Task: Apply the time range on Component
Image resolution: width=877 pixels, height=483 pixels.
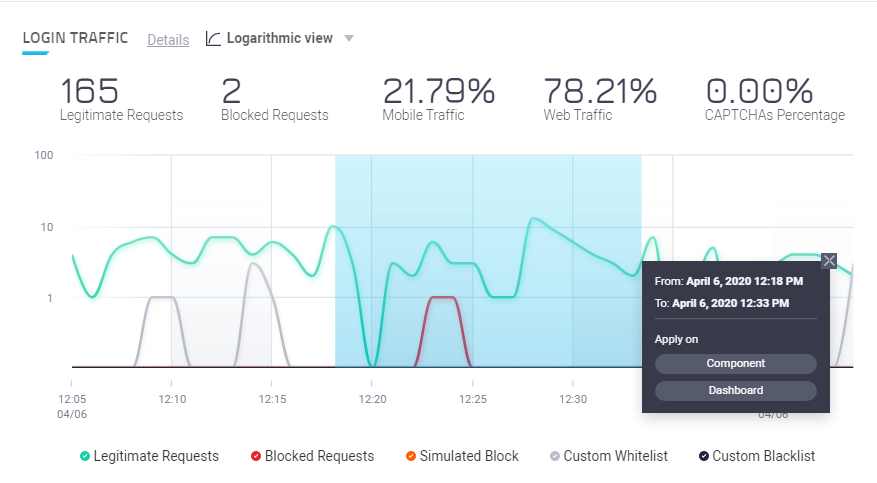Action: coord(735,364)
